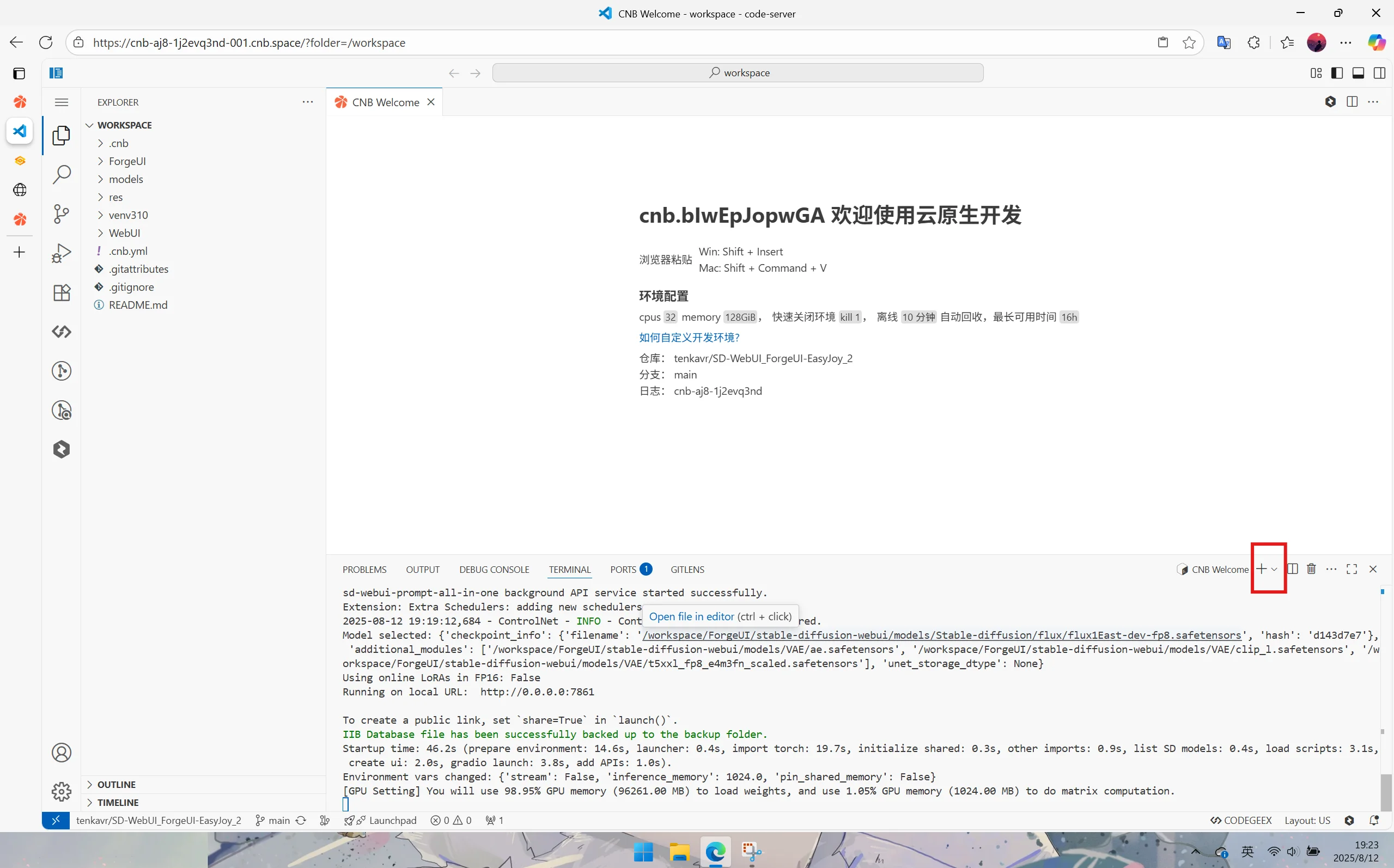Open errors and warnings count
Screen dimensions: 1394x868
pyautogui.click(x=451, y=820)
